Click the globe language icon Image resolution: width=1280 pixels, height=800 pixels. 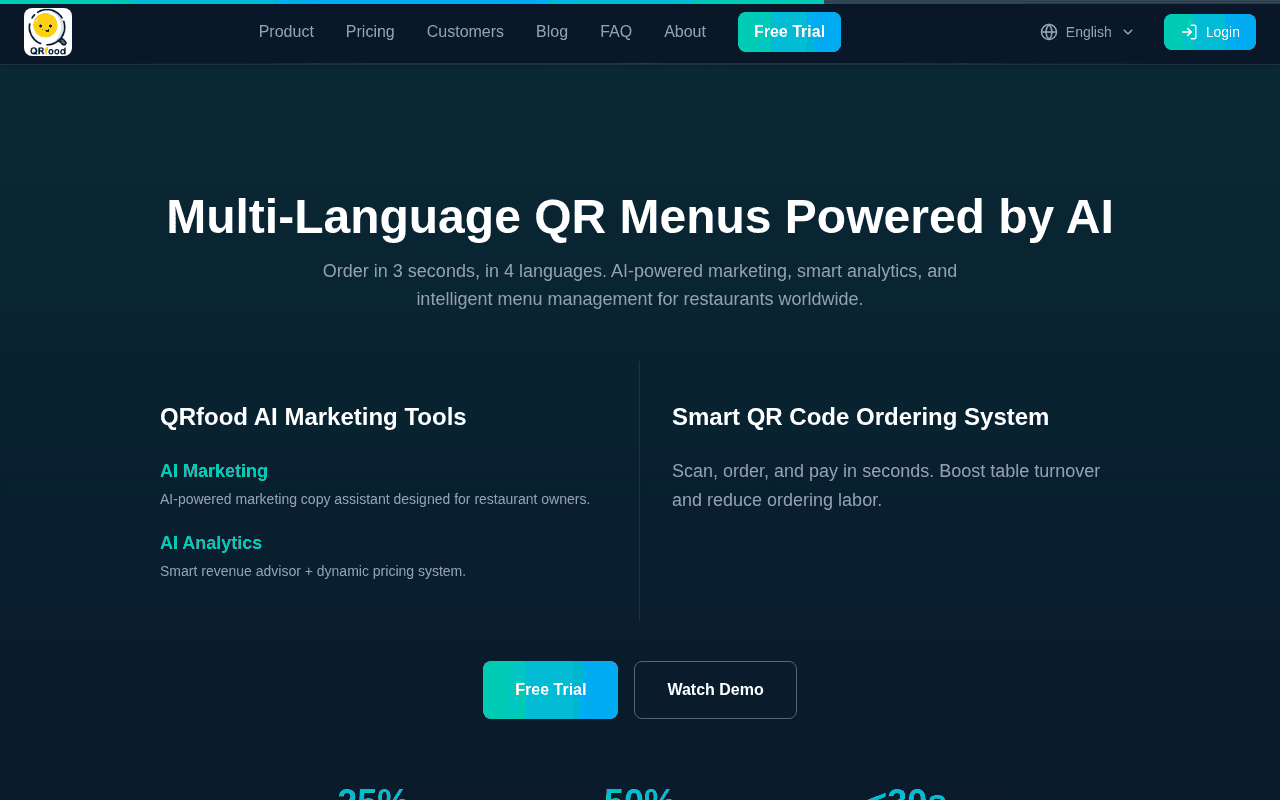tap(1049, 32)
